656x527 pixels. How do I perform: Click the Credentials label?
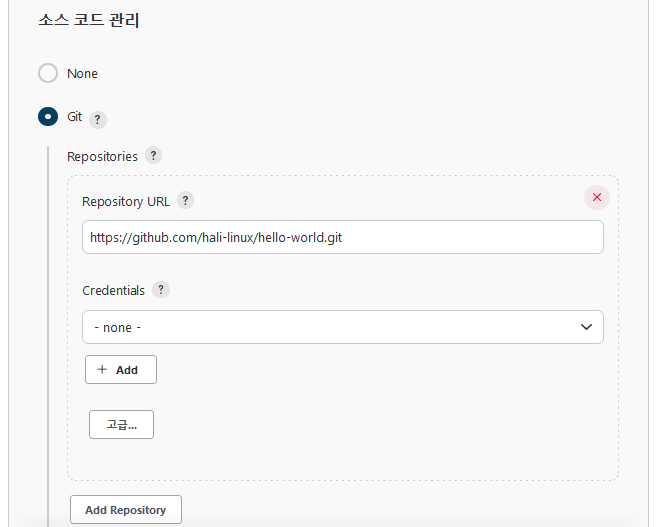pyautogui.click(x=113, y=290)
